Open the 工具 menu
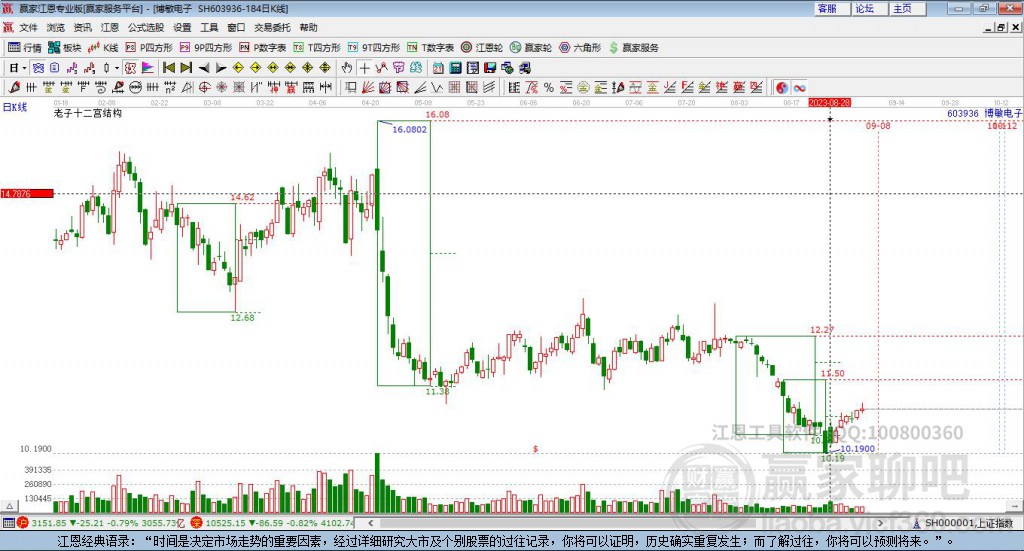Image resolution: width=1024 pixels, height=551 pixels. pos(209,27)
